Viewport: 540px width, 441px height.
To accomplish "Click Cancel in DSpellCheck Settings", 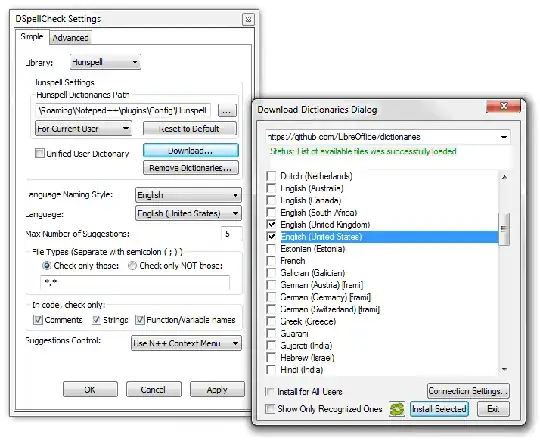I will pyautogui.click(x=154, y=389).
